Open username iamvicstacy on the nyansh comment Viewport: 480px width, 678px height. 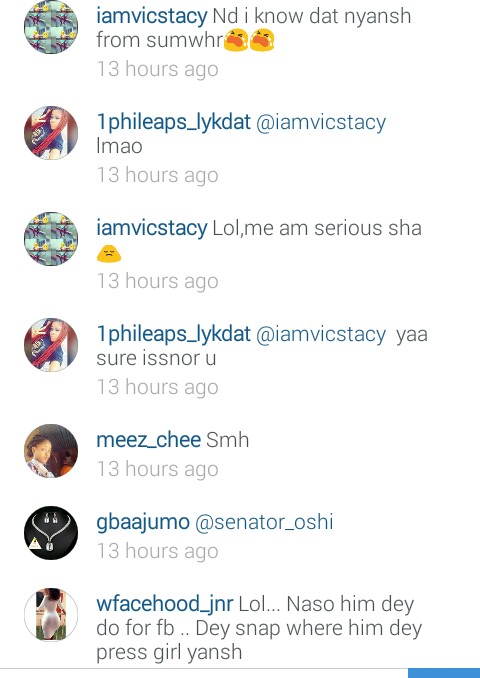[152, 16]
